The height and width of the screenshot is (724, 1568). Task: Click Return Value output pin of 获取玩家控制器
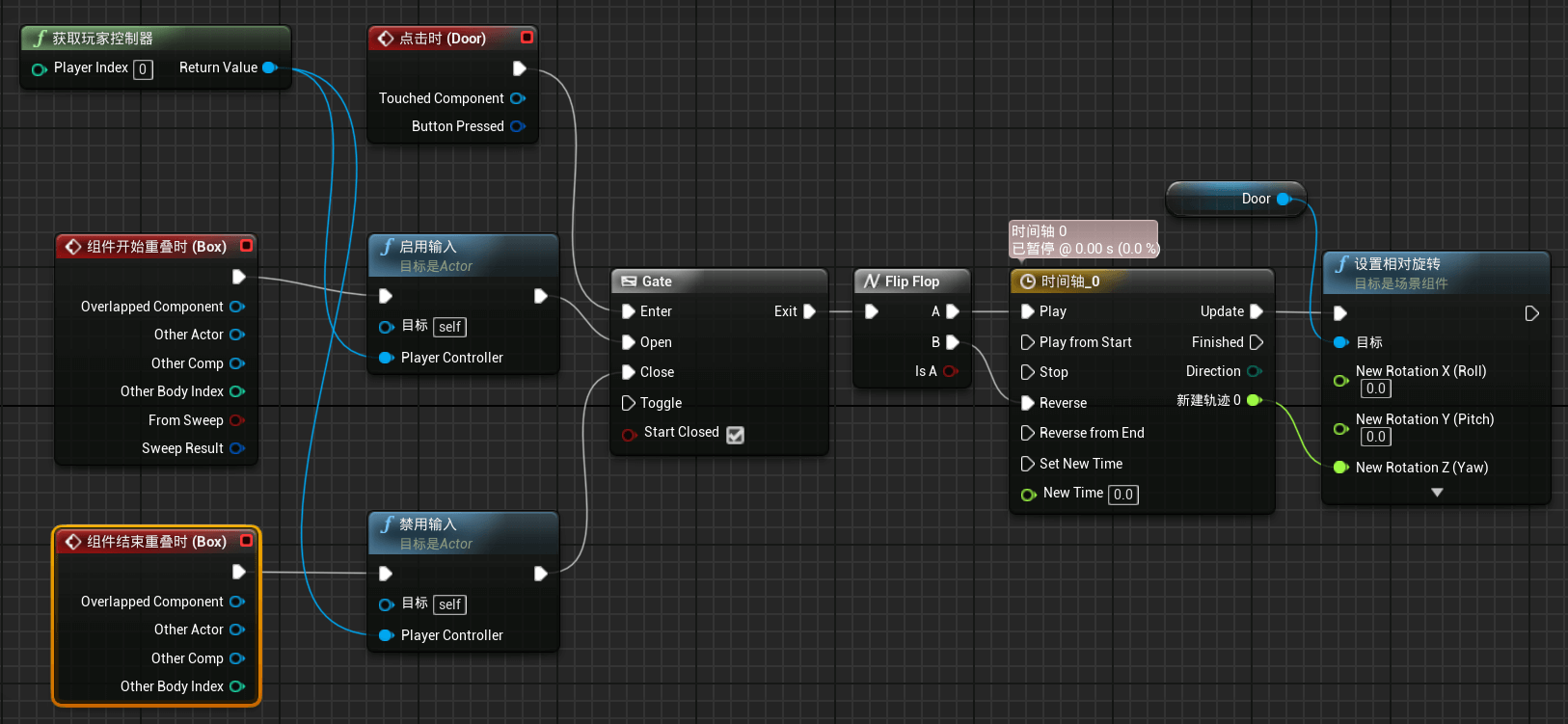270,67
